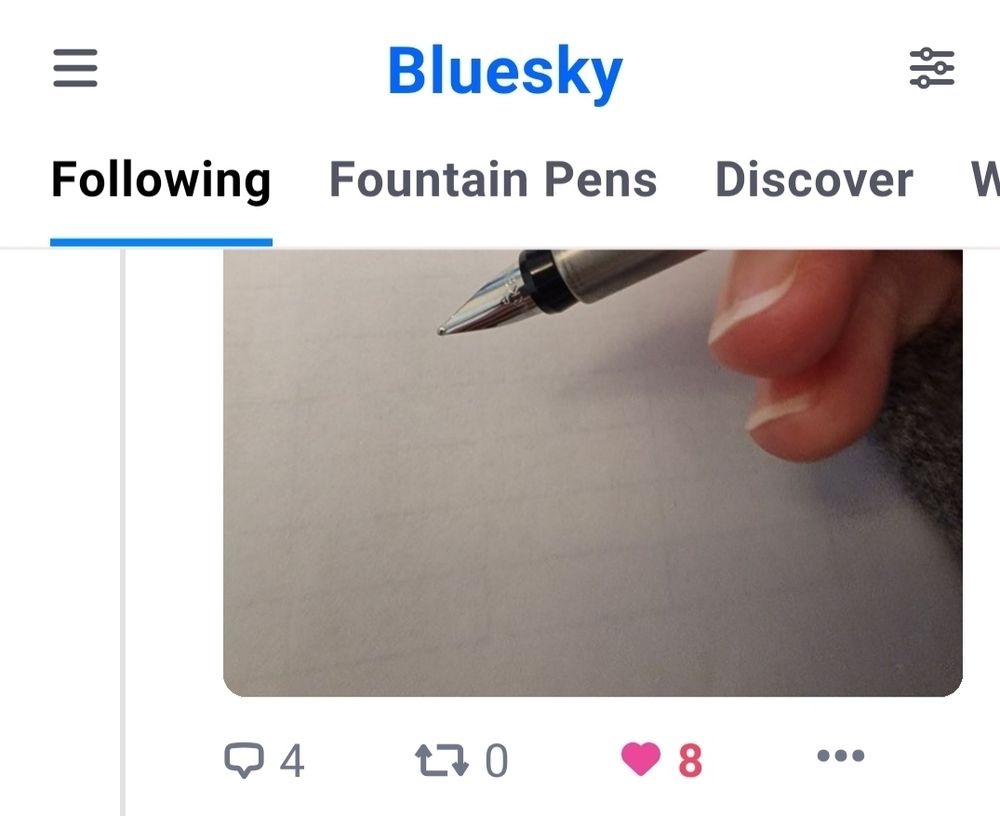Click the Bluesky title to scroll home
Screen dimensions: 1000x816
(504, 68)
